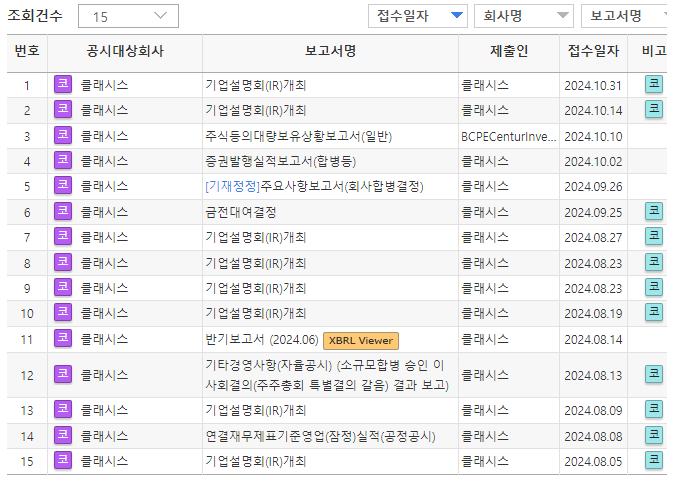The width and height of the screenshot is (682, 488).
Task: Open the 연결재무제표기준영업(잠정)실적(공정공시) report
Action: [321, 436]
